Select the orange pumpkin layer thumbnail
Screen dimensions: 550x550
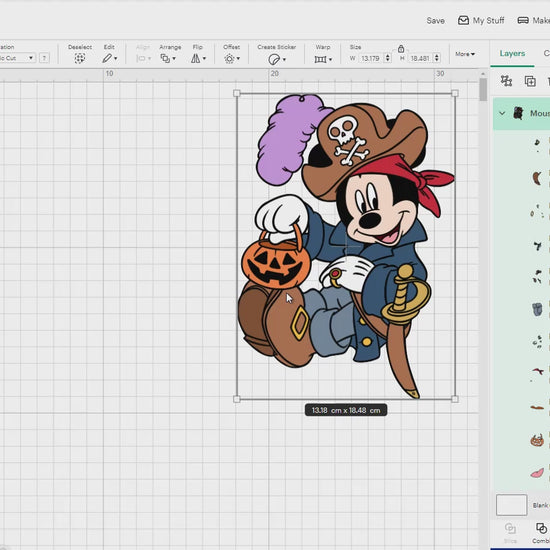(537, 440)
